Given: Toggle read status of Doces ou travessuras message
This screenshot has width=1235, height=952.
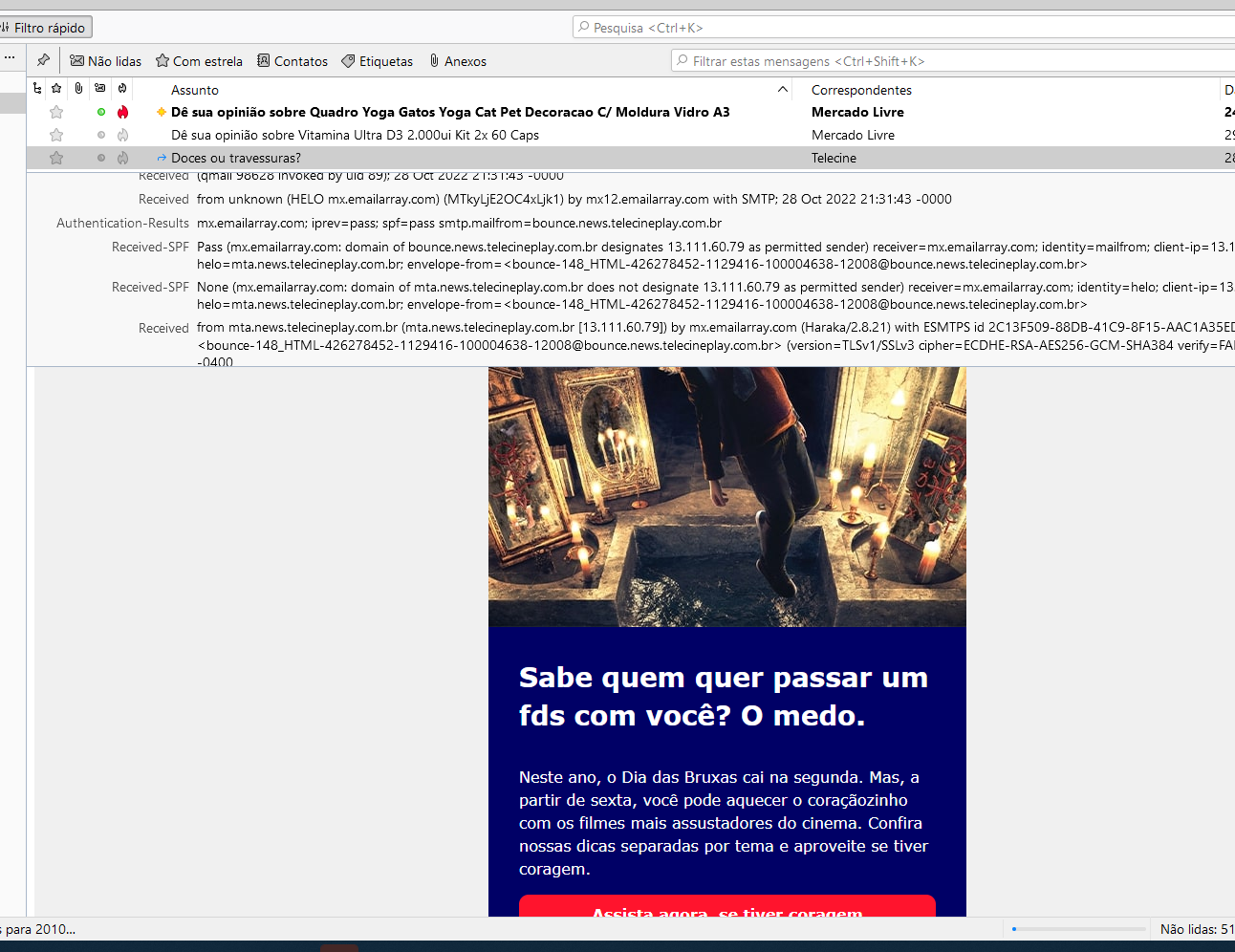Looking at the screenshot, I should (x=101, y=158).
